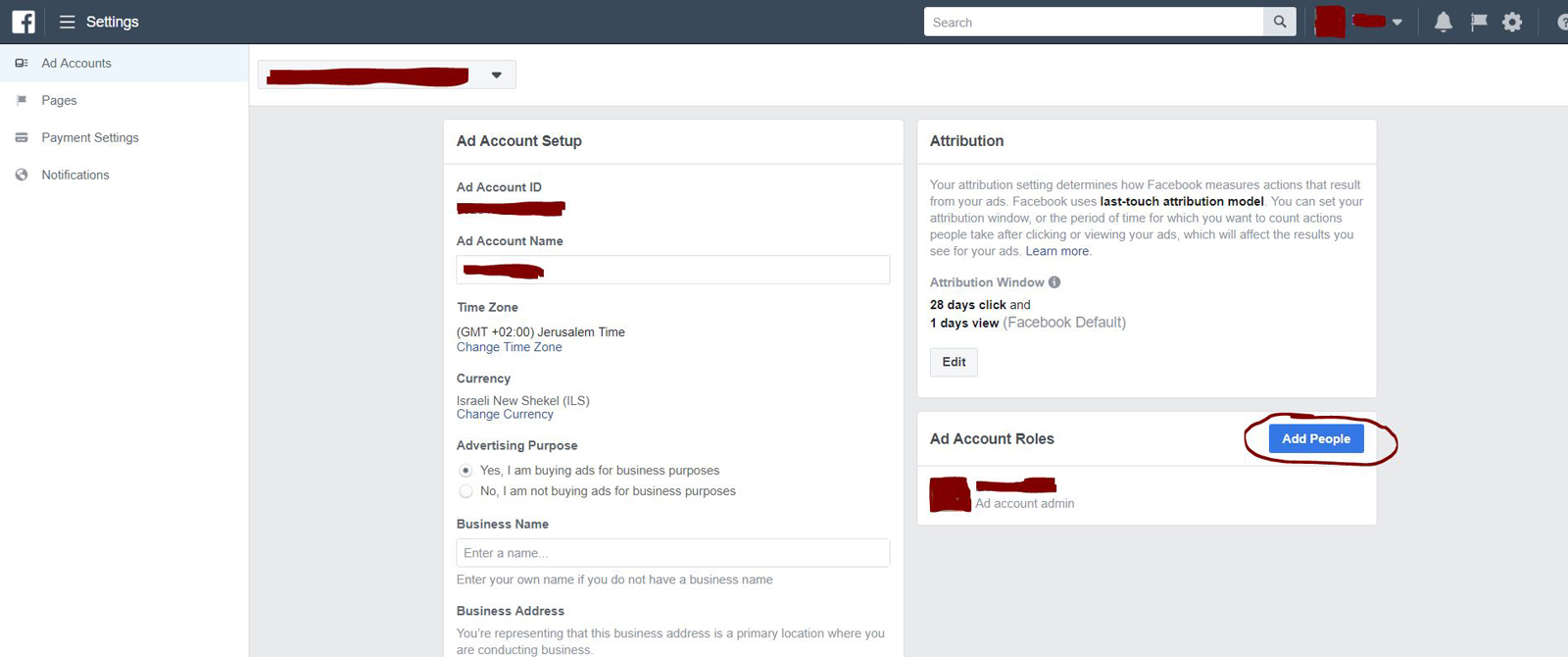Expand the ad account selector dropdown

(496, 76)
